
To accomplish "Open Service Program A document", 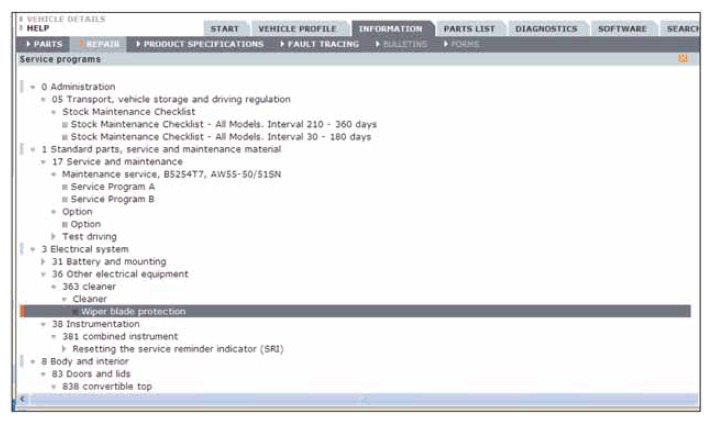I will 113,187.
